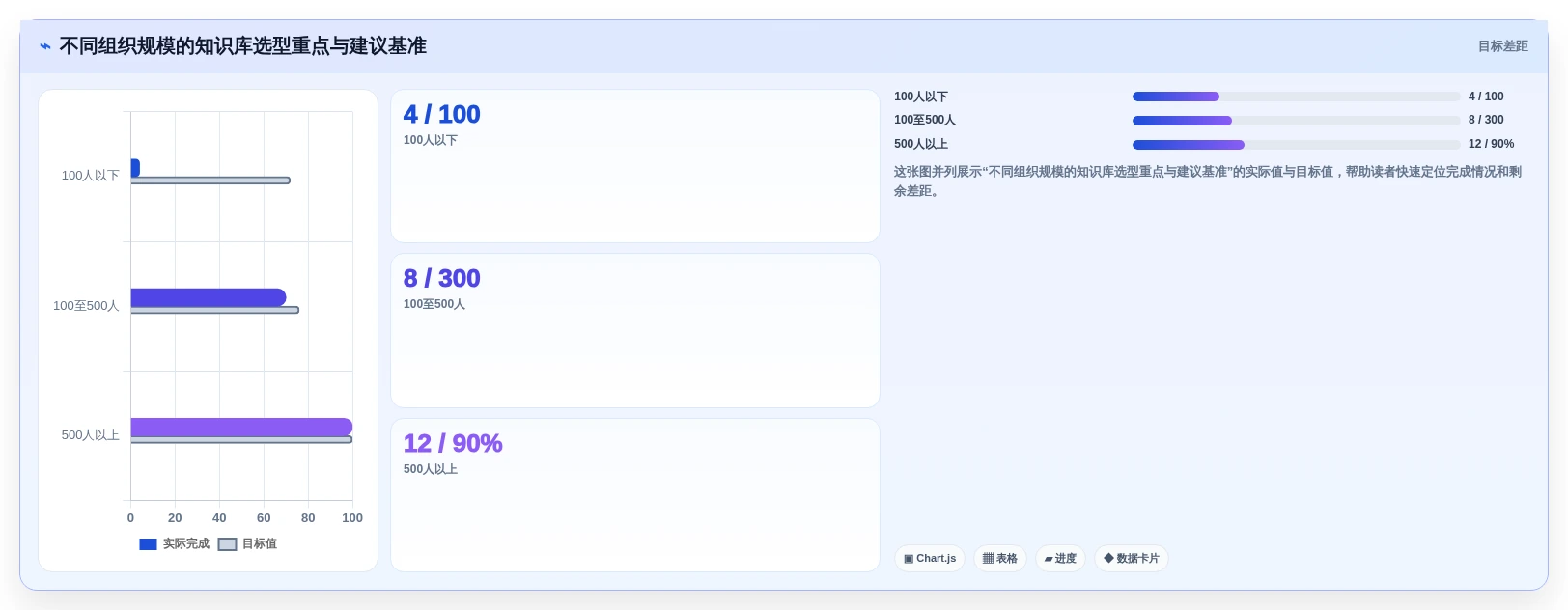Click the x-axis tick 60
1568x610 pixels.
coord(264,518)
